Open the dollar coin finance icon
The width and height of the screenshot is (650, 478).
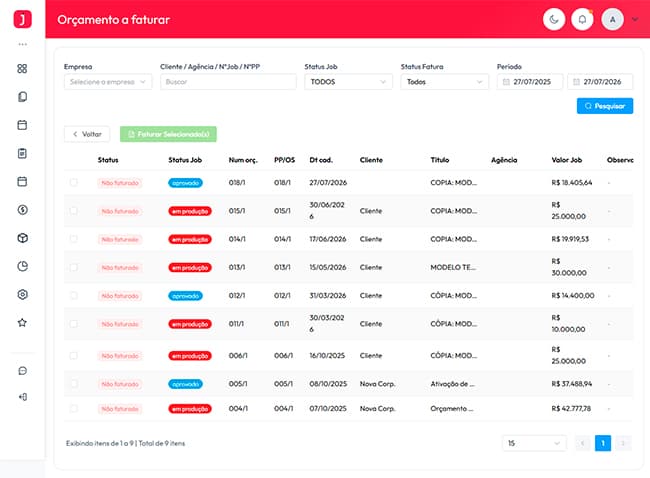[22, 210]
